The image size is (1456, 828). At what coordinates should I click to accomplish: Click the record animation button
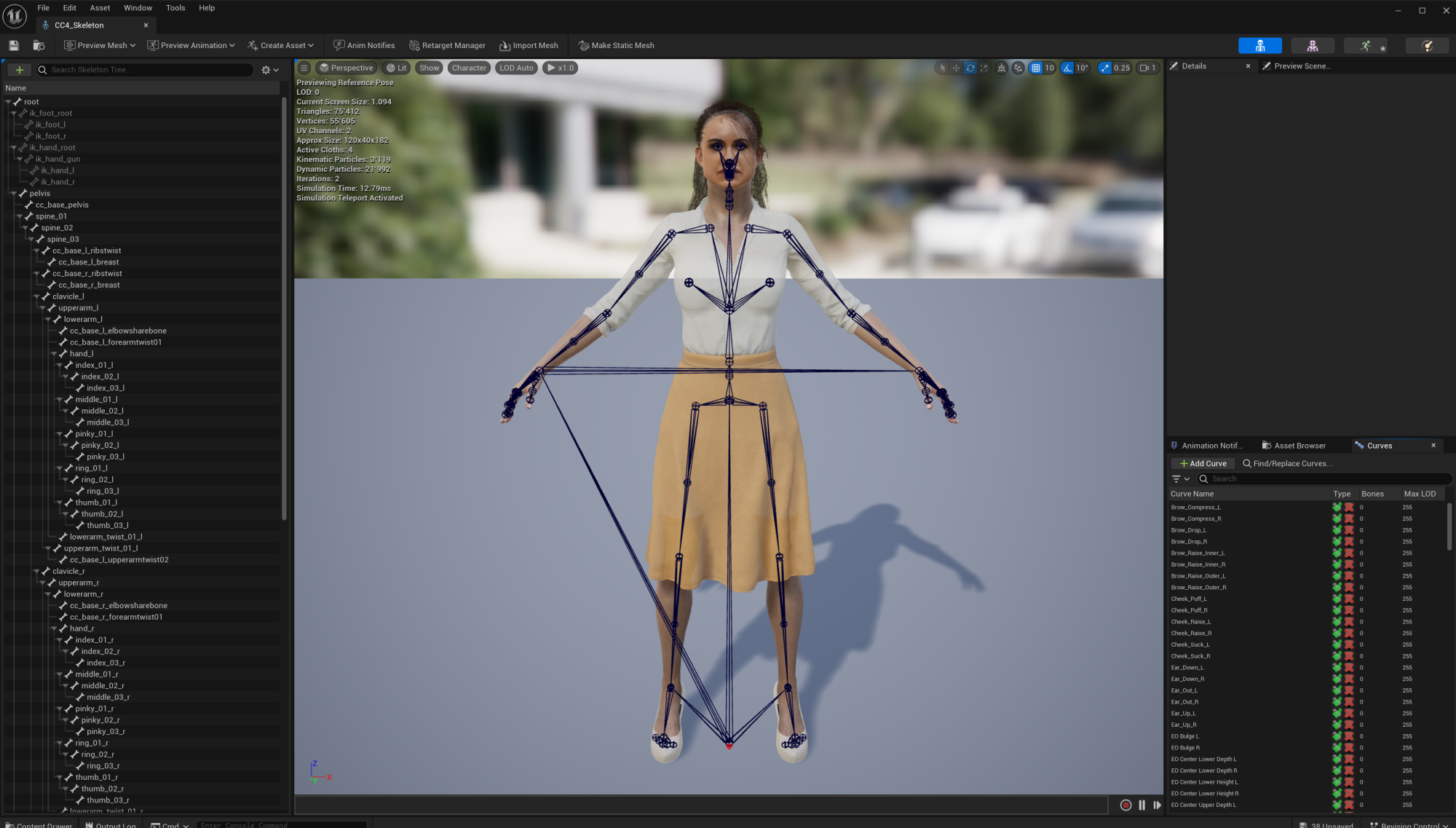click(x=1125, y=805)
